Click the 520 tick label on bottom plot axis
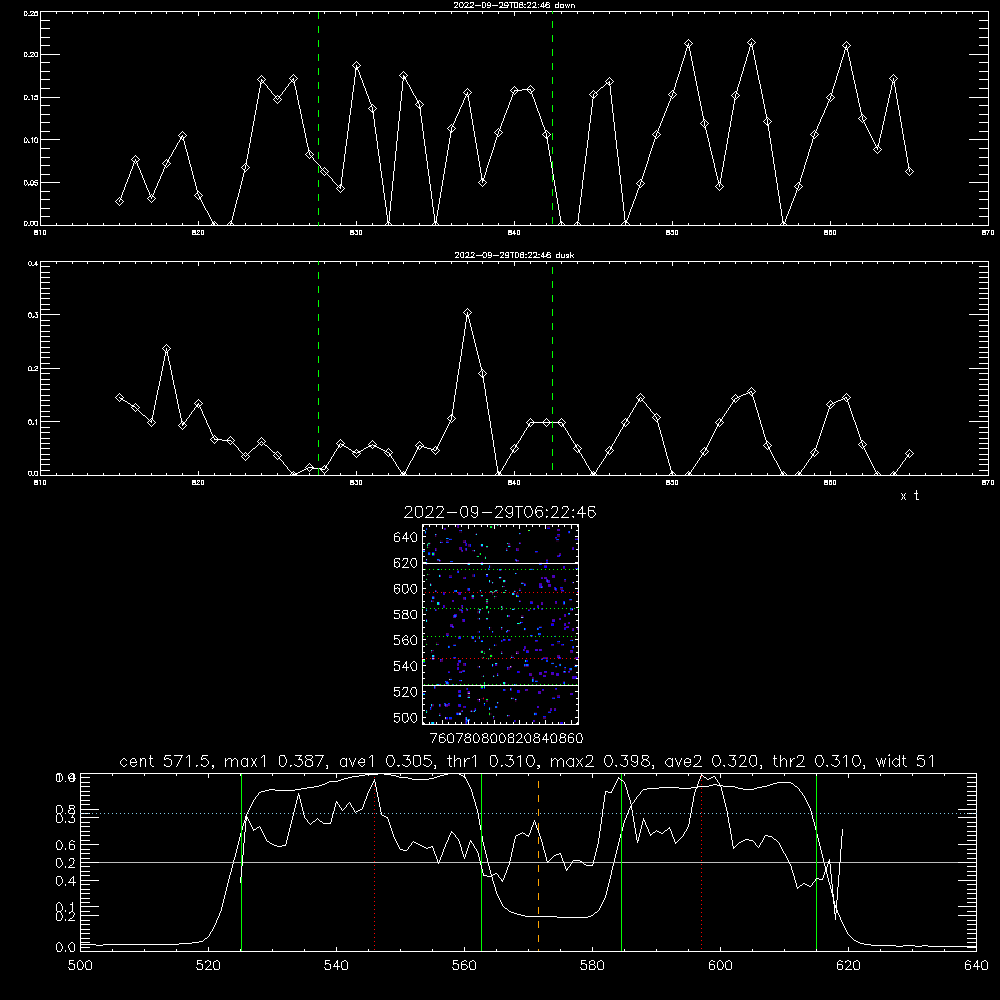Image resolution: width=1000 pixels, height=1000 pixels. point(208,966)
